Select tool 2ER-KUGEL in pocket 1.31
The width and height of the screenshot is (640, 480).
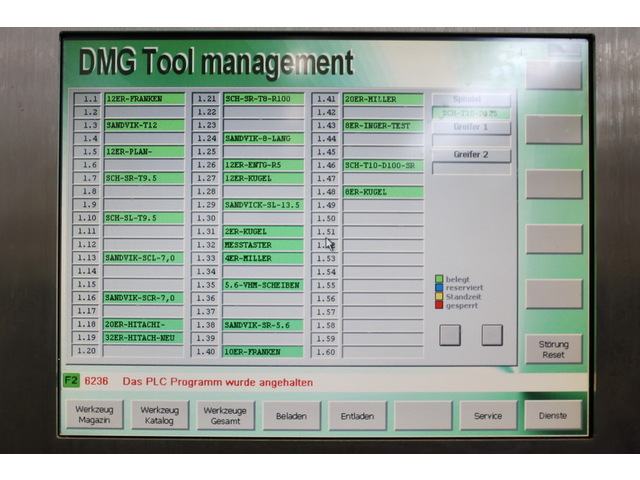tap(263, 231)
